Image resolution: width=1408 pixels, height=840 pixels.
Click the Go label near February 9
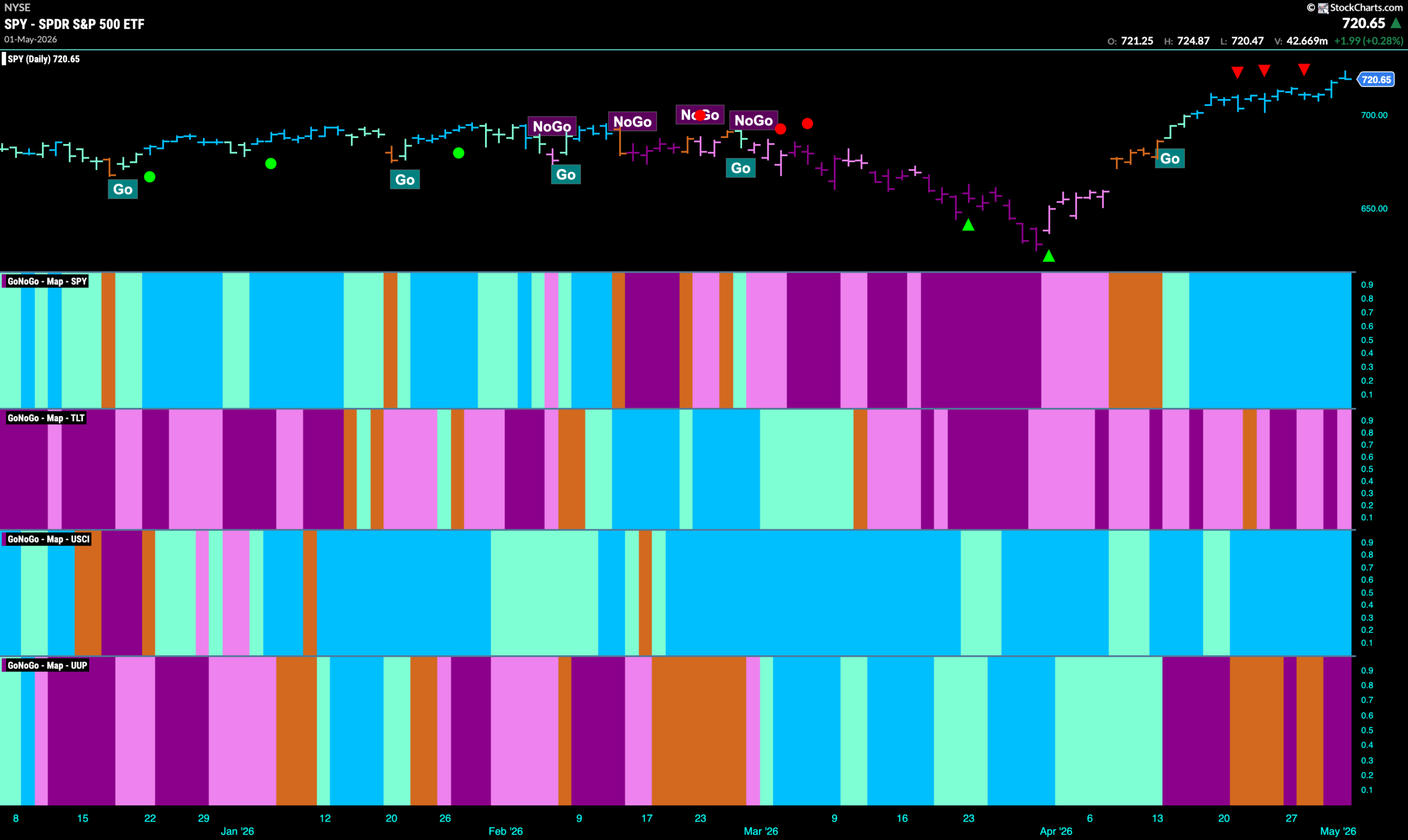coord(565,174)
